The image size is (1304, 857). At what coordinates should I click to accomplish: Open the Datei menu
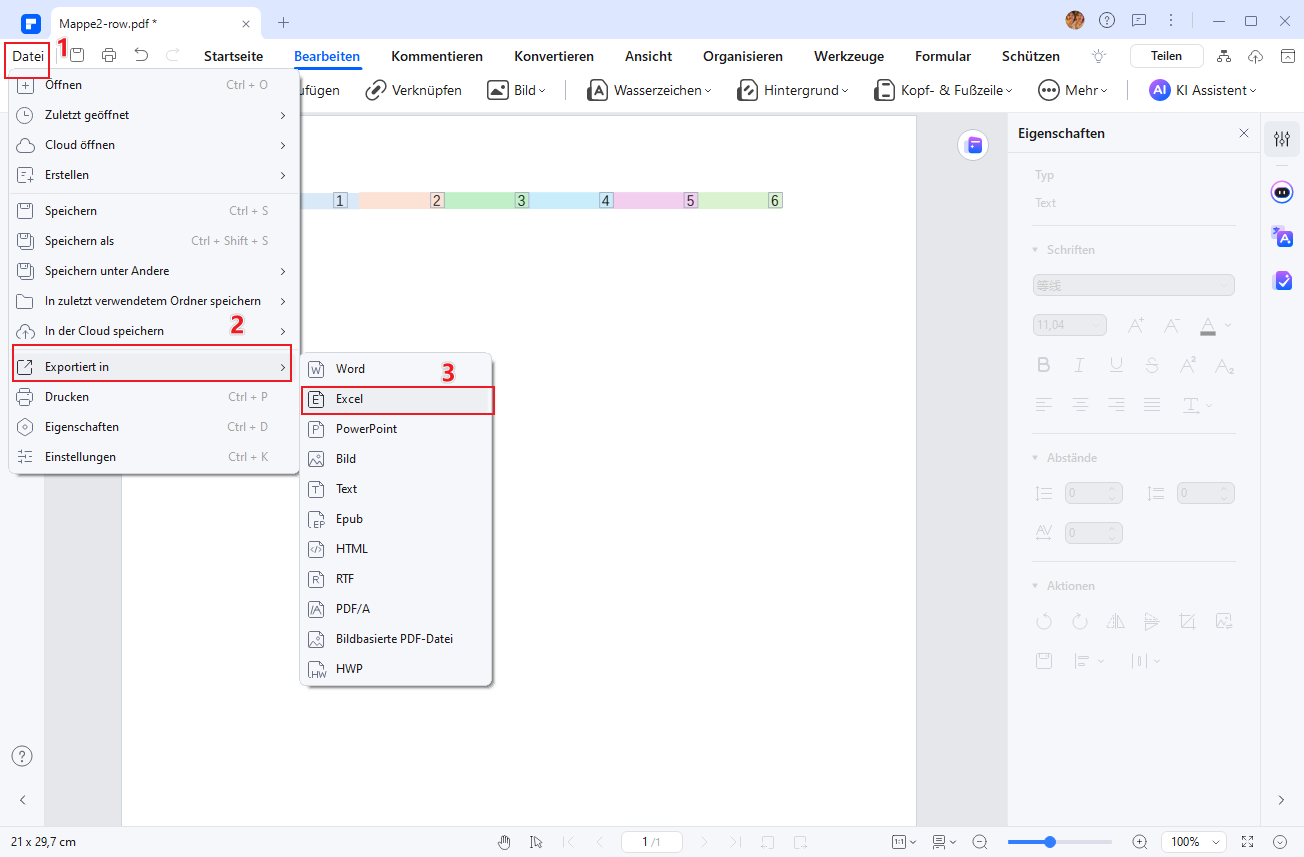coord(28,56)
